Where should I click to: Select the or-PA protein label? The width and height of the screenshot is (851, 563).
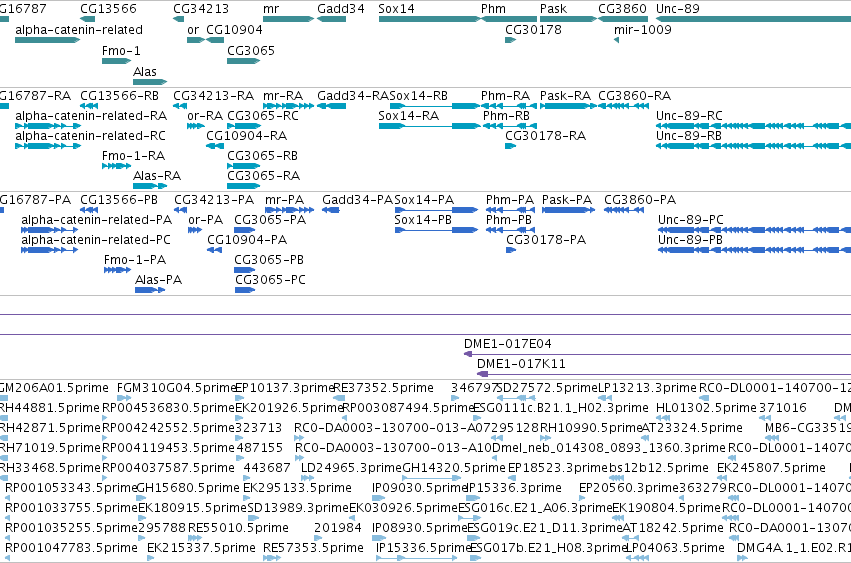205,220
